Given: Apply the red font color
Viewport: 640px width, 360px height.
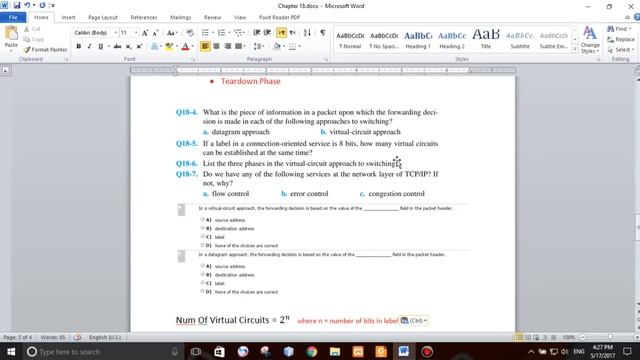Looking at the screenshot, I should (x=185, y=46).
